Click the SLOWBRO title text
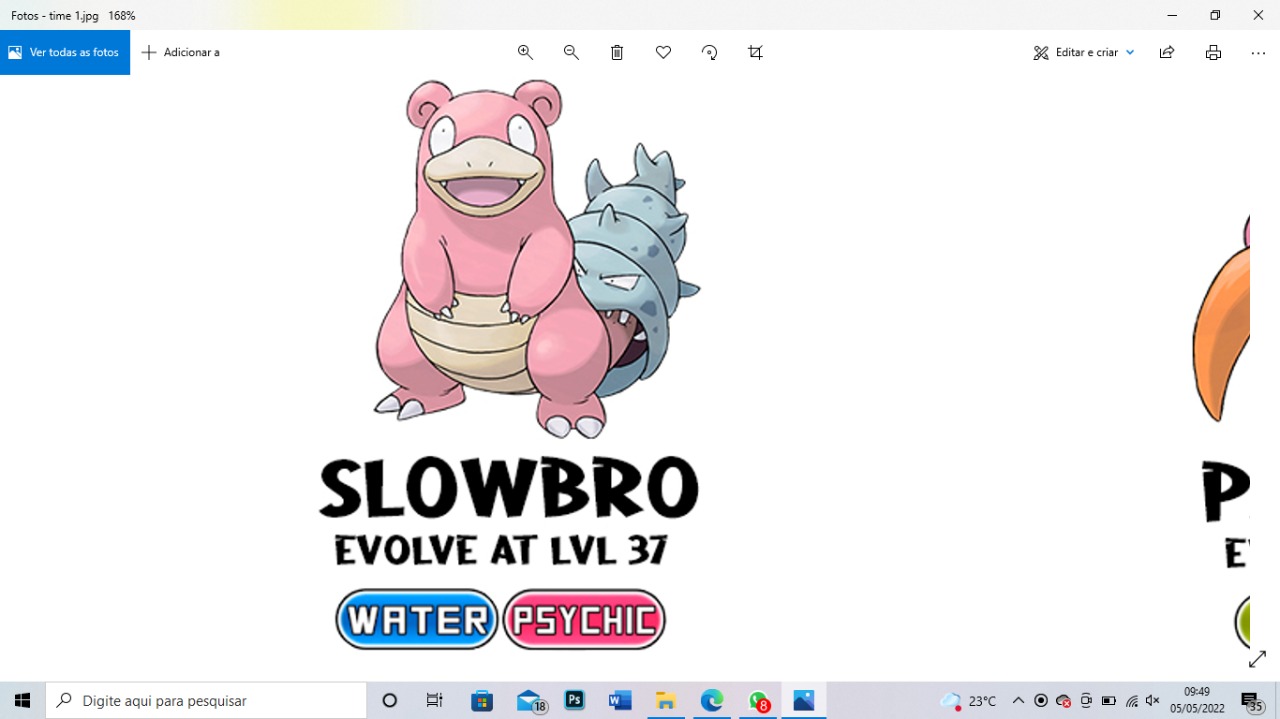 (509, 488)
